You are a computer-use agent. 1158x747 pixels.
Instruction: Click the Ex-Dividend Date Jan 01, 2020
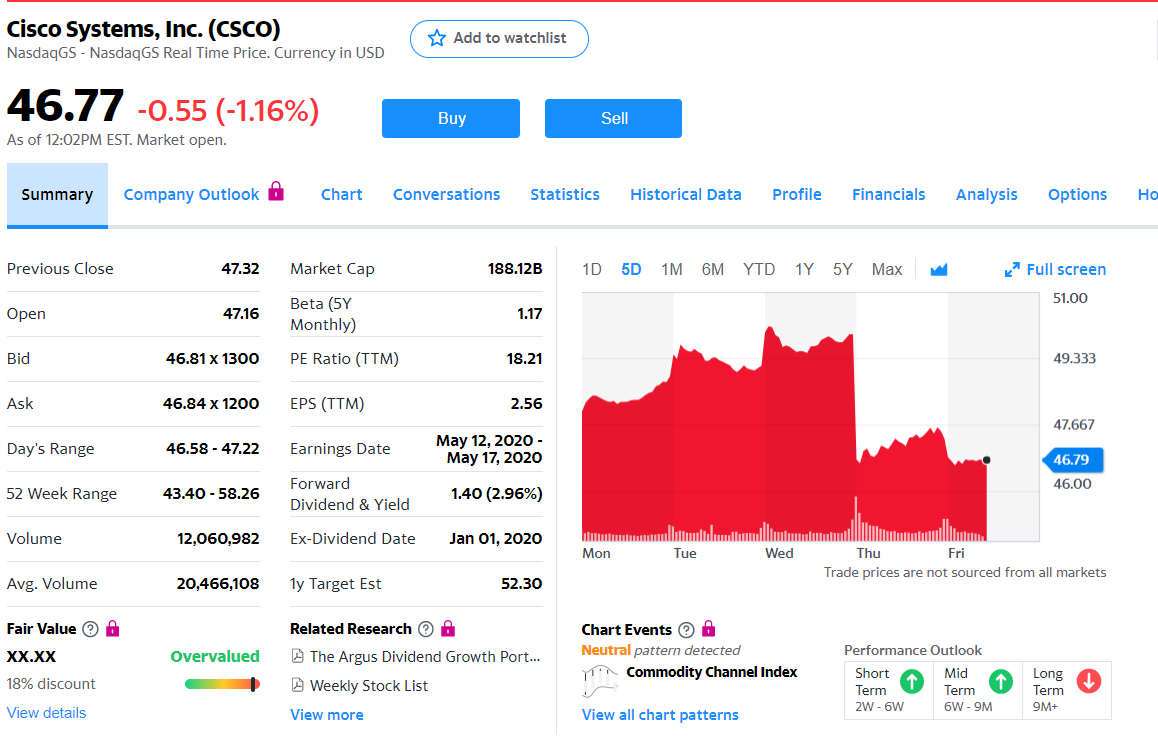tap(496, 539)
